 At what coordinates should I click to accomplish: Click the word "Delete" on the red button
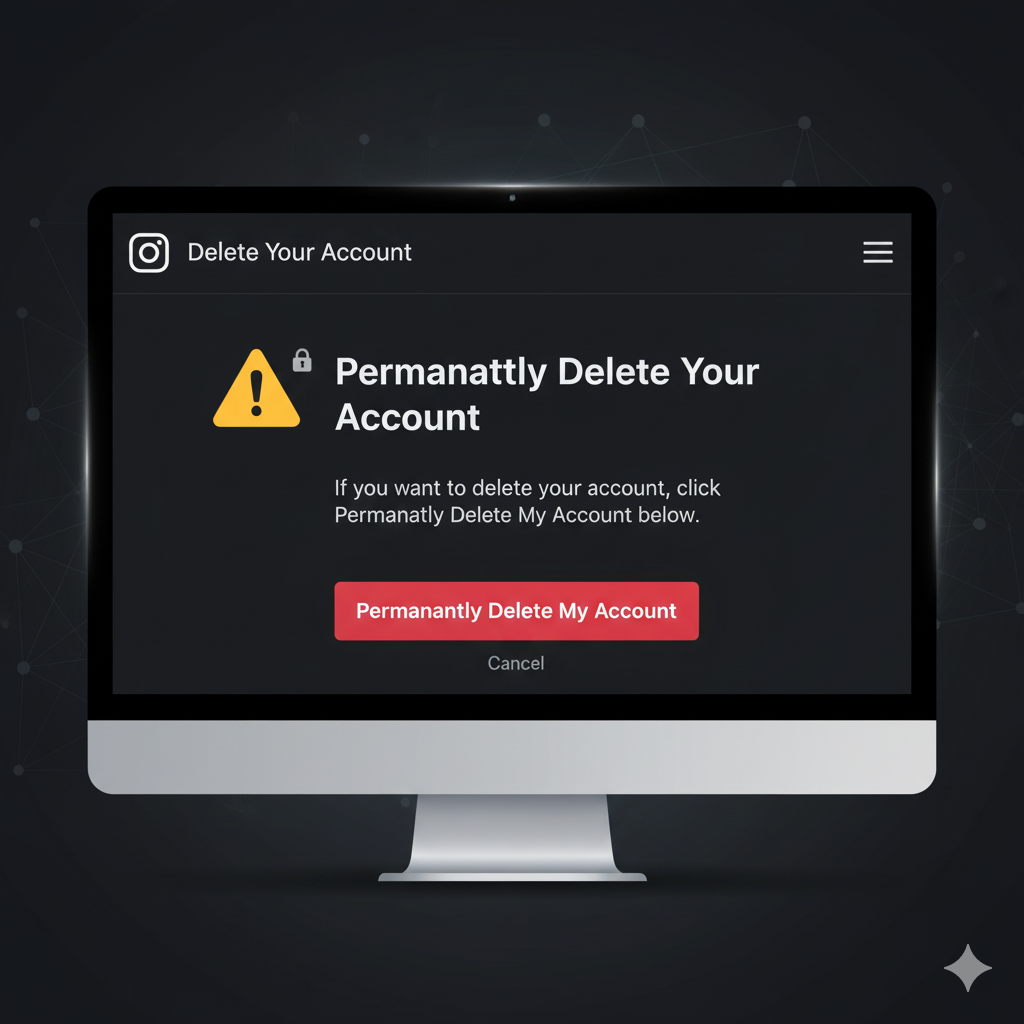pos(520,611)
